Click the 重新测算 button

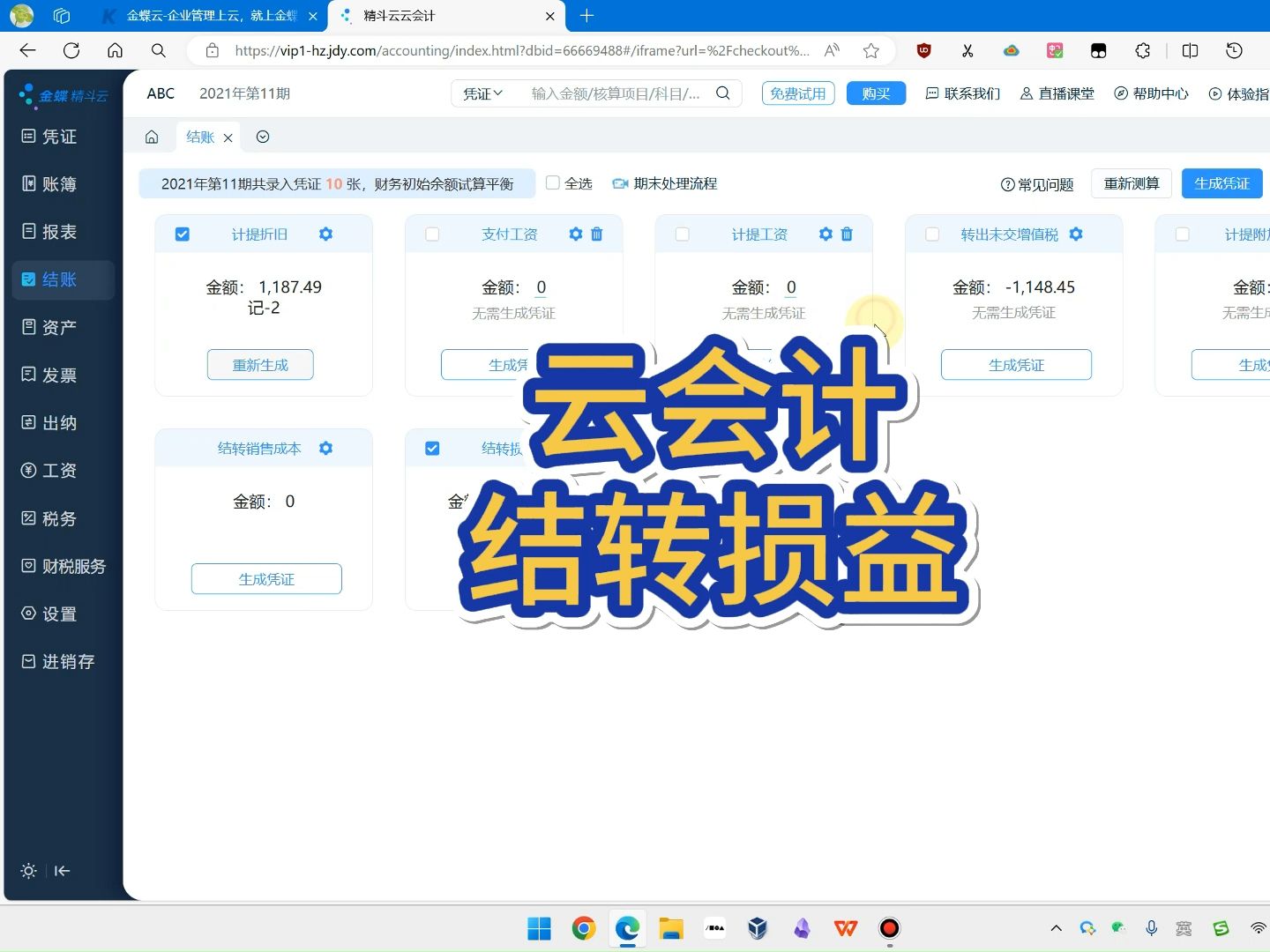(x=1132, y=183)
